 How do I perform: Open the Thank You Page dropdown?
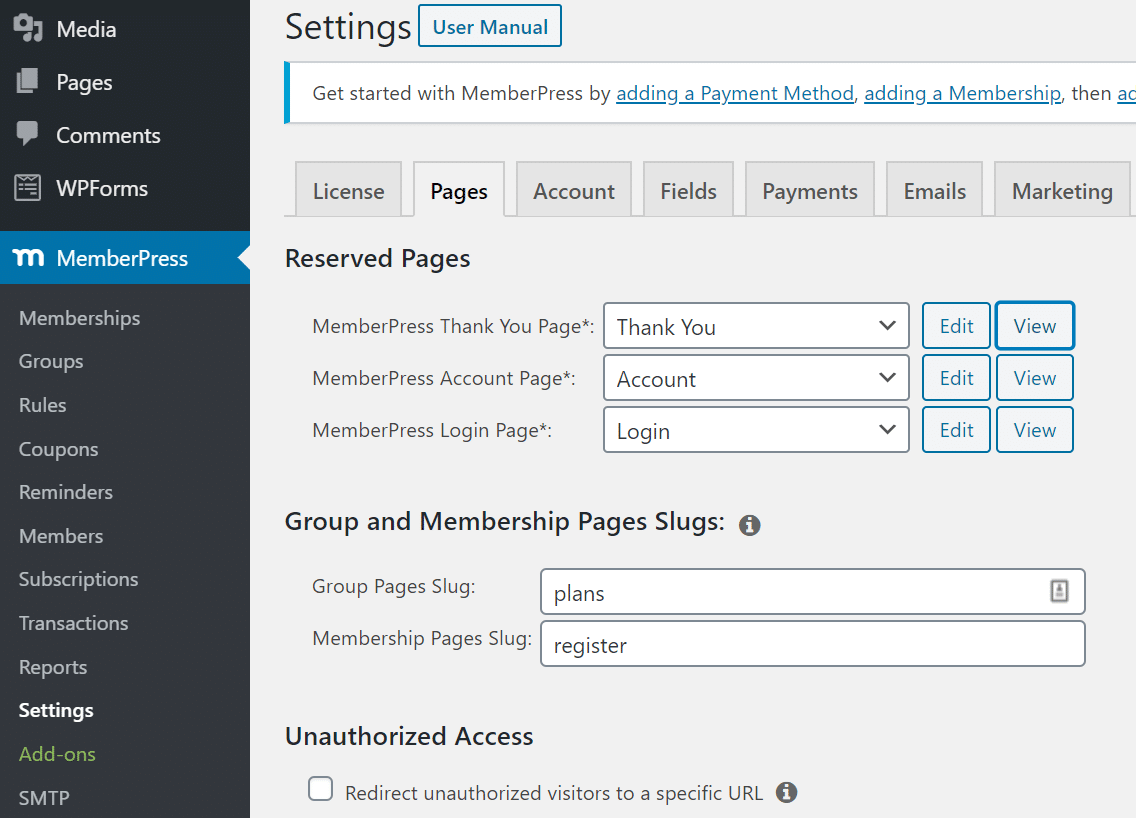point(756,326)
